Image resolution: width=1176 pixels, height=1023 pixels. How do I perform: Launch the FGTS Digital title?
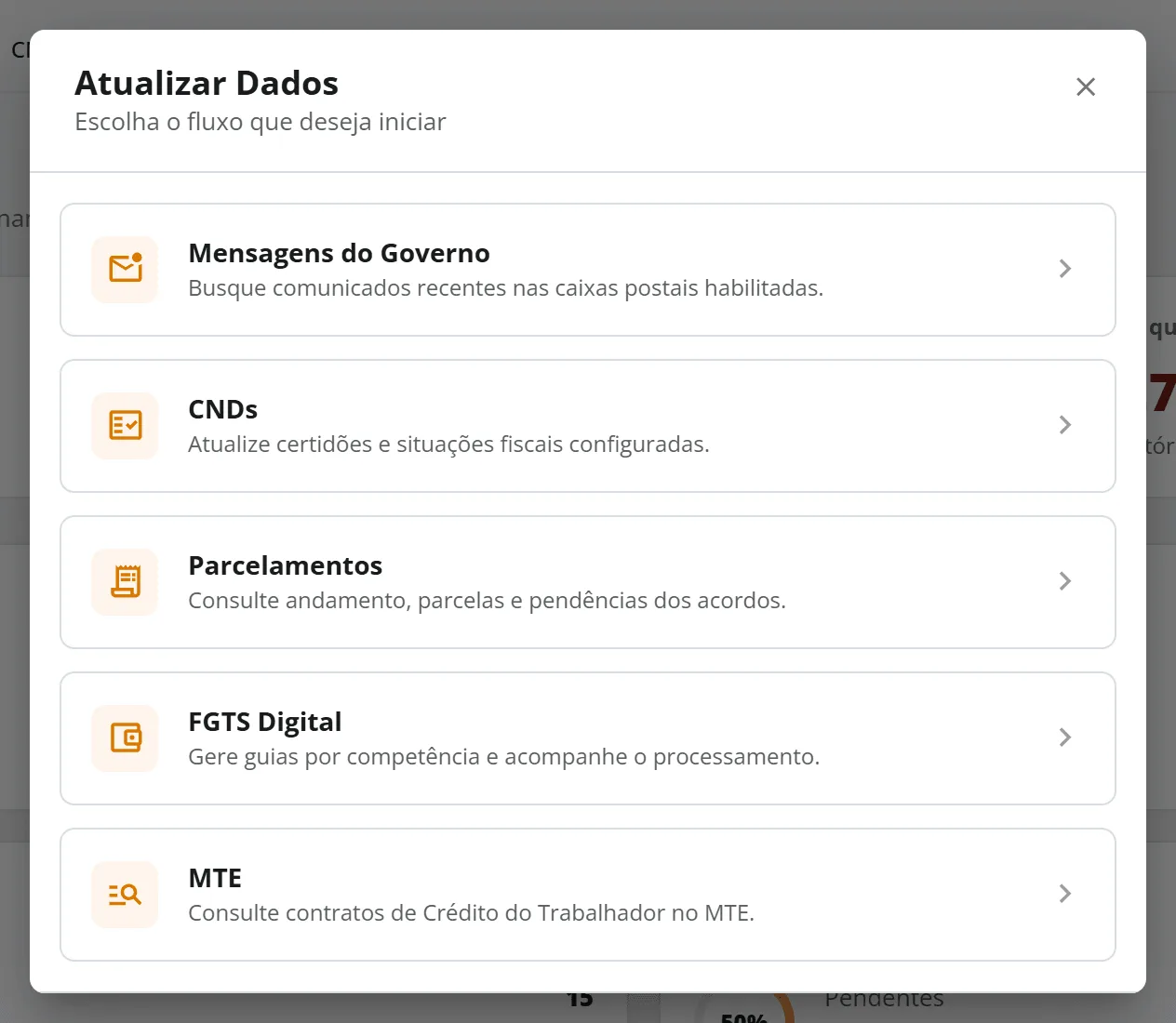tap(264, 722)
